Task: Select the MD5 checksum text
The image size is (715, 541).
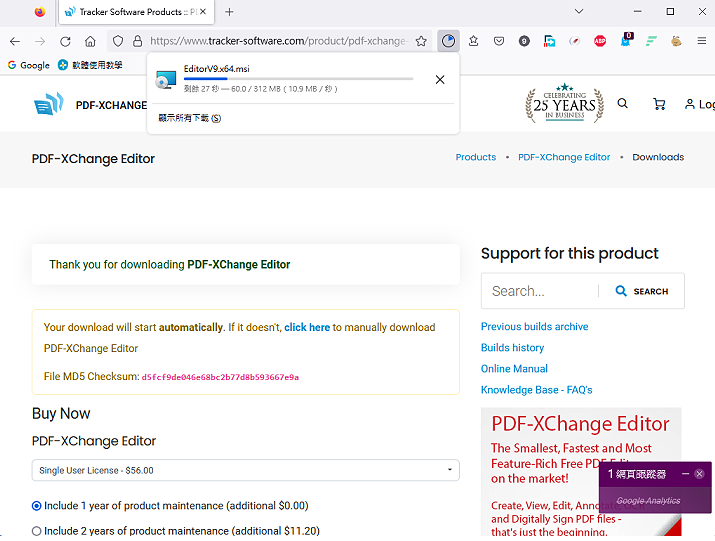Action: click(x=220, y=377)
